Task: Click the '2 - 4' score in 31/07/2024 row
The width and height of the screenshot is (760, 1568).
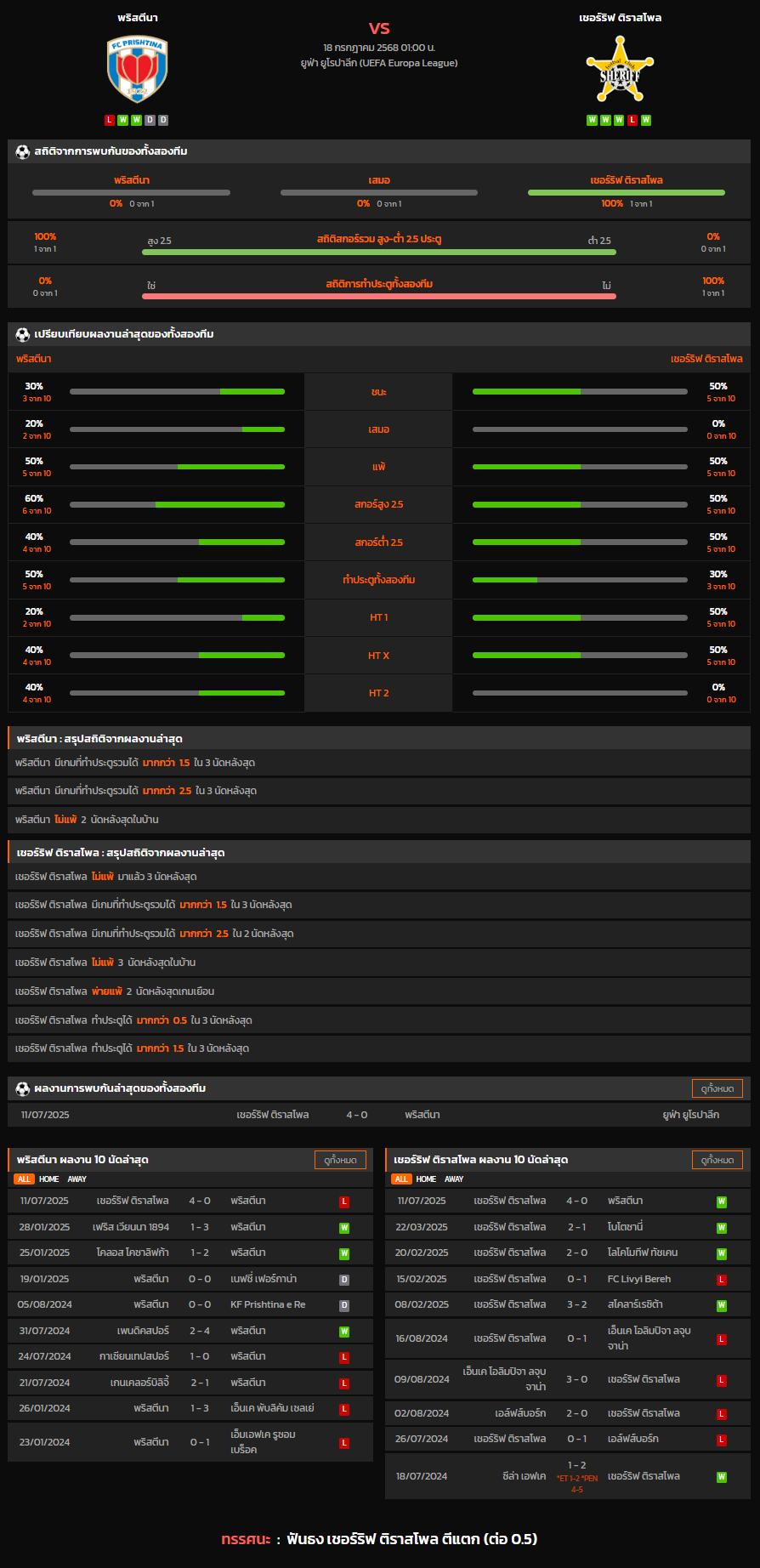Action: point(200,1331)
